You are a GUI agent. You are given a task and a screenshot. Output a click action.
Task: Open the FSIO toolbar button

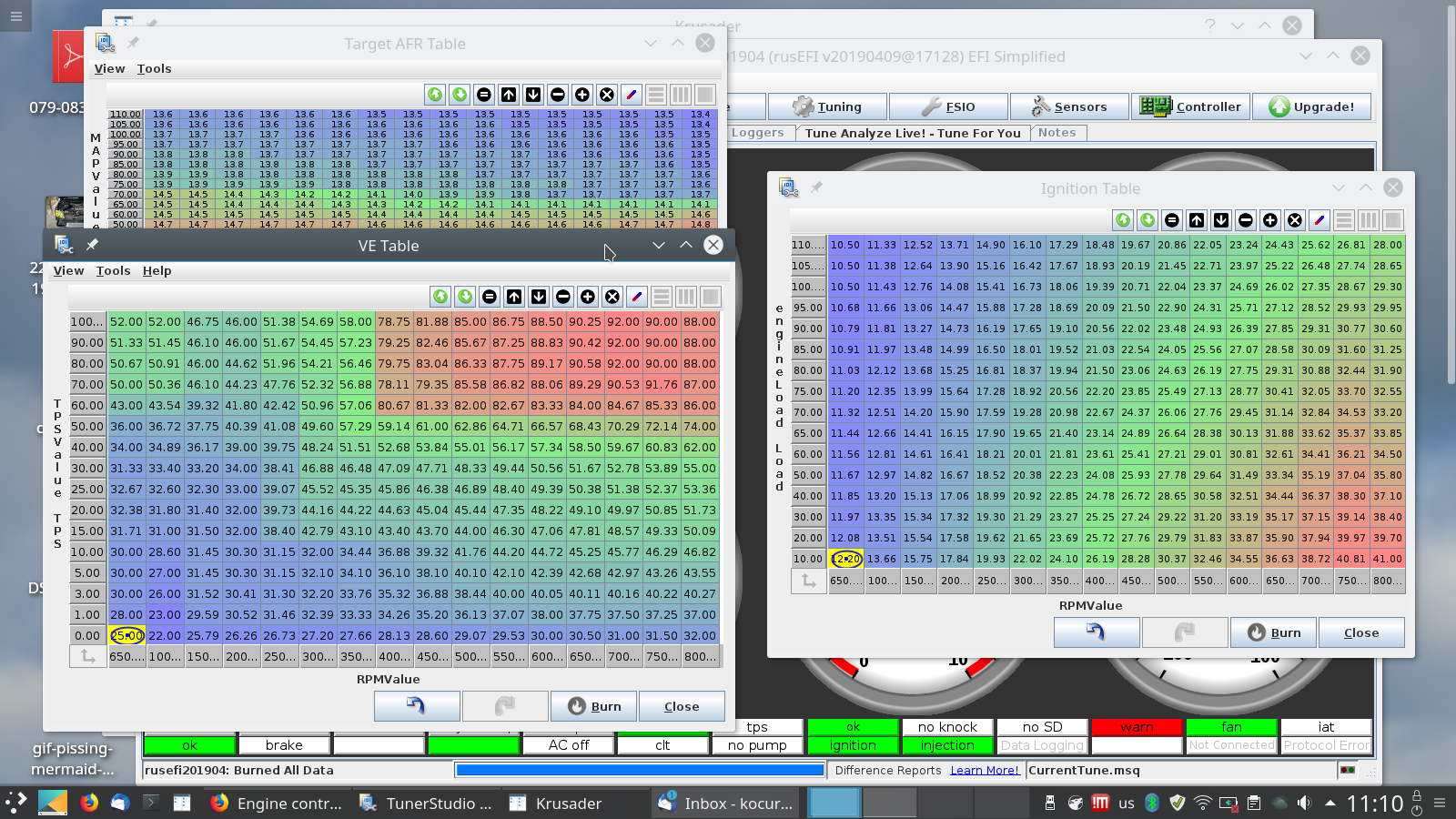click(x=948, y=106)
